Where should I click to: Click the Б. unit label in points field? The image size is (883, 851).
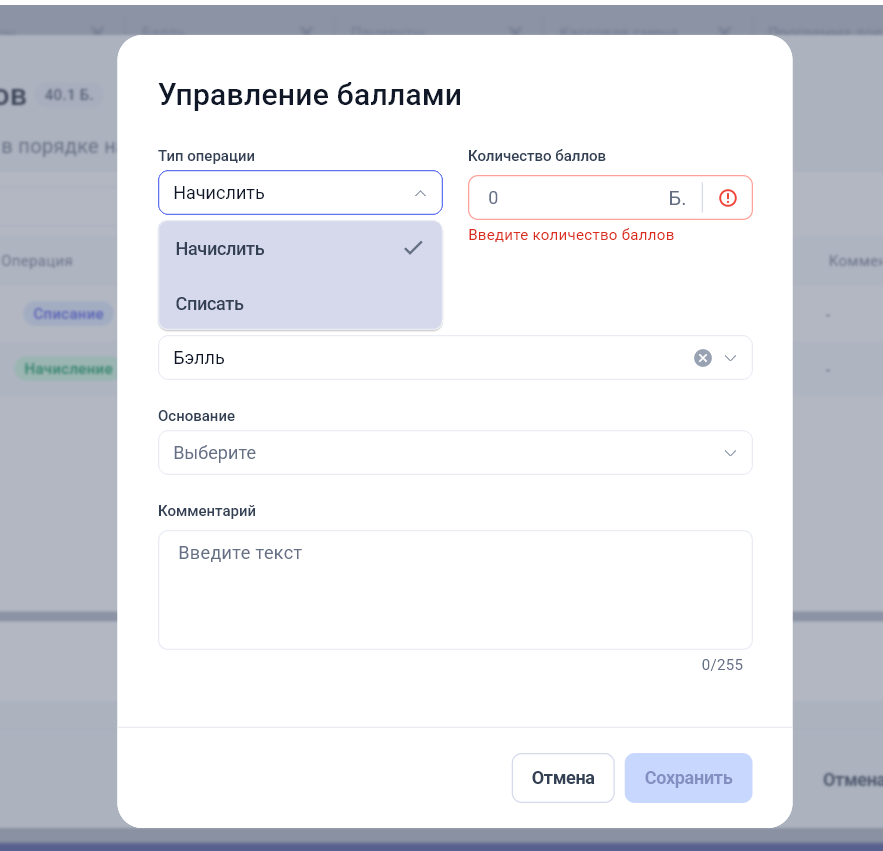point(677,198)
